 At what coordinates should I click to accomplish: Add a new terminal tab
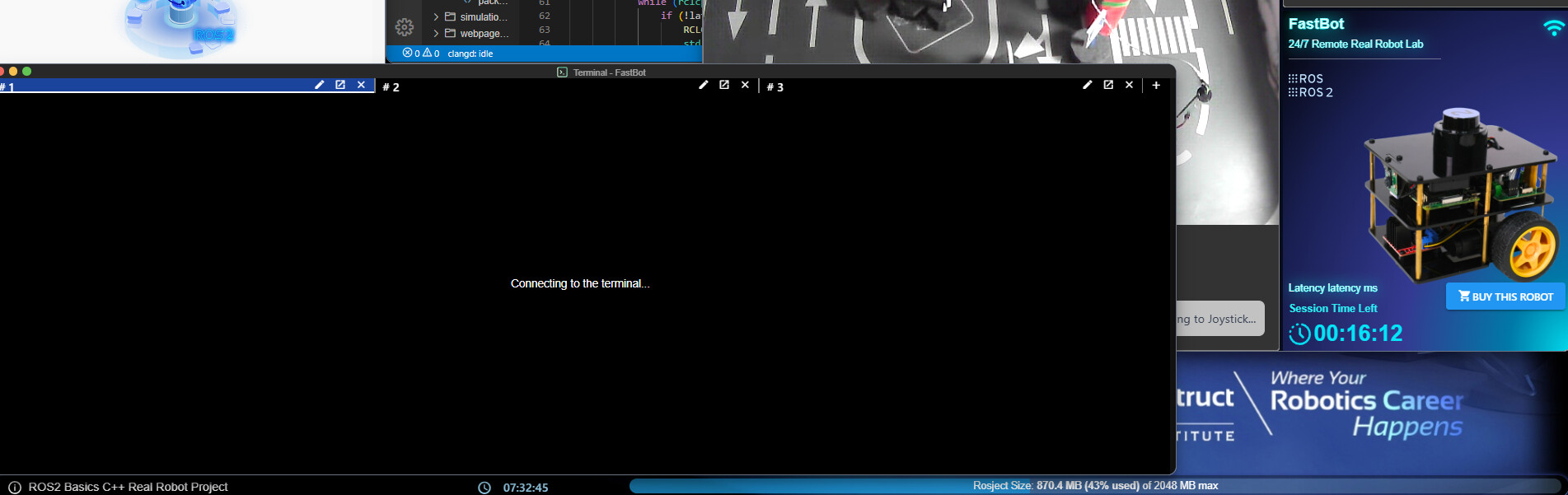point(1156,85)
